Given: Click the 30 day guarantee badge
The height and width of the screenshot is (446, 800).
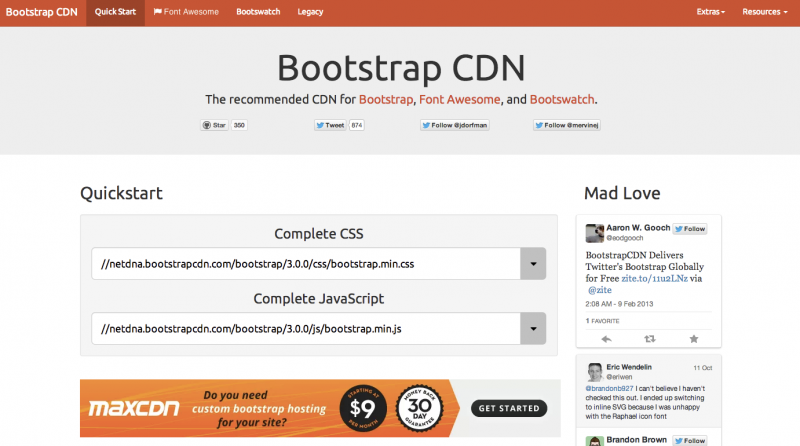Looking at the screenshot, I should (x=419, y=408).
